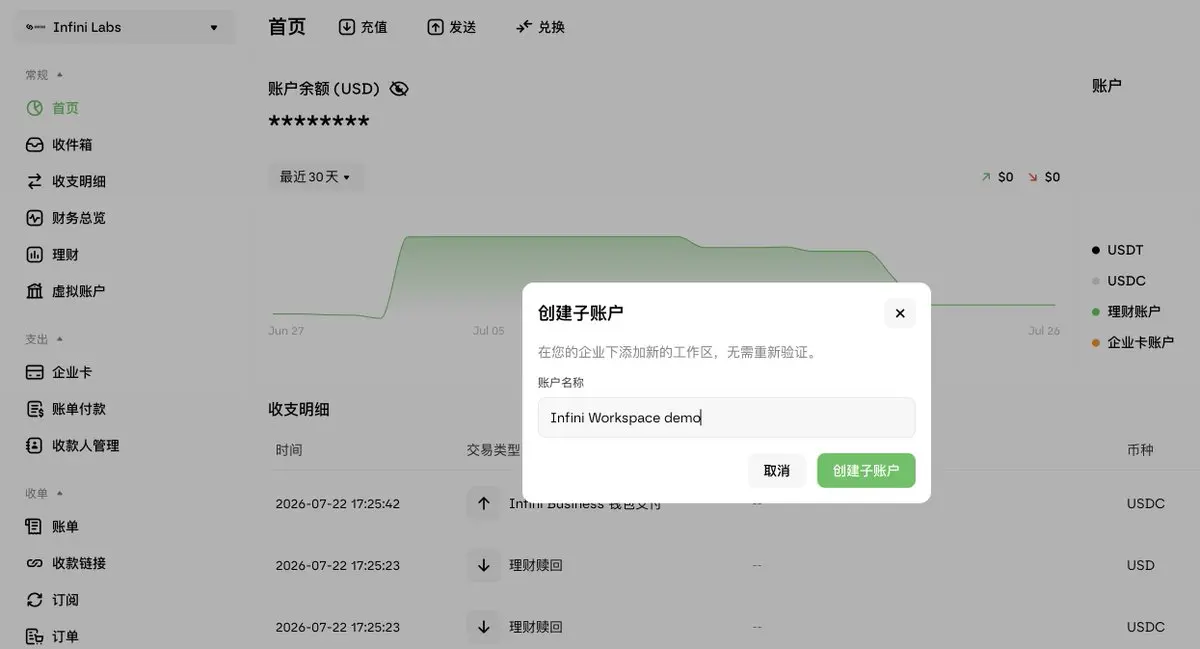The width and height of the screenshot is (1200, 649).
Task: Click the 订单 order list icon
Action: coord(35,636)
